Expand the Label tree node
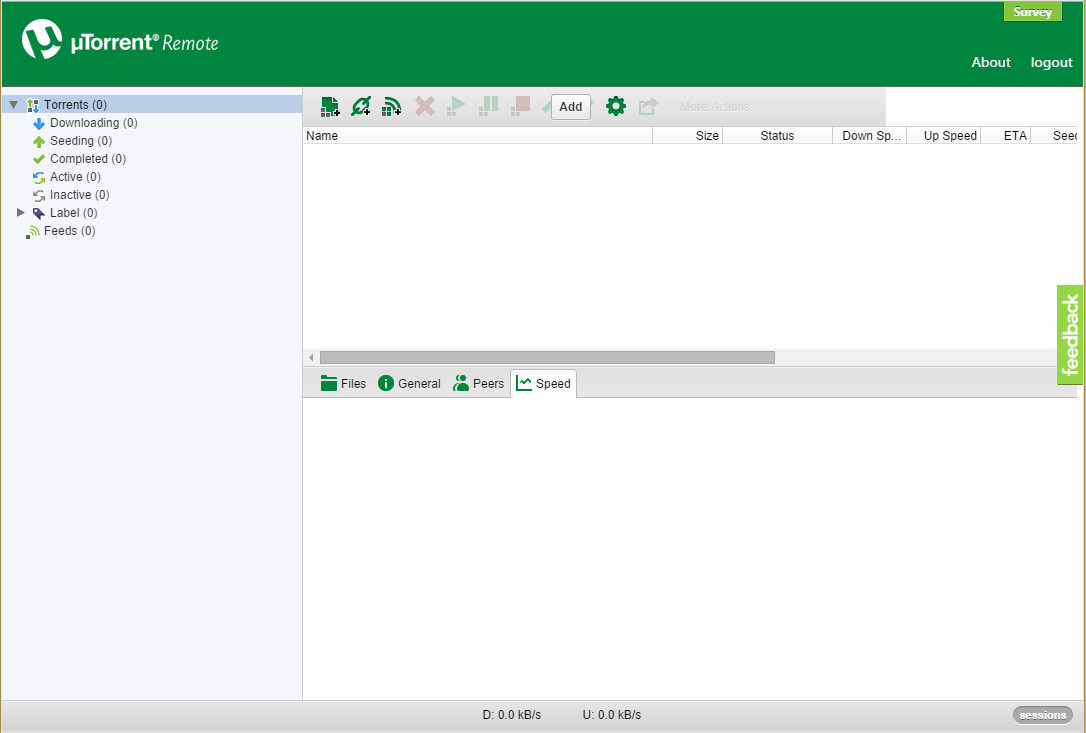This screenshot has width=1086, height=733. (x=21, y=213)
